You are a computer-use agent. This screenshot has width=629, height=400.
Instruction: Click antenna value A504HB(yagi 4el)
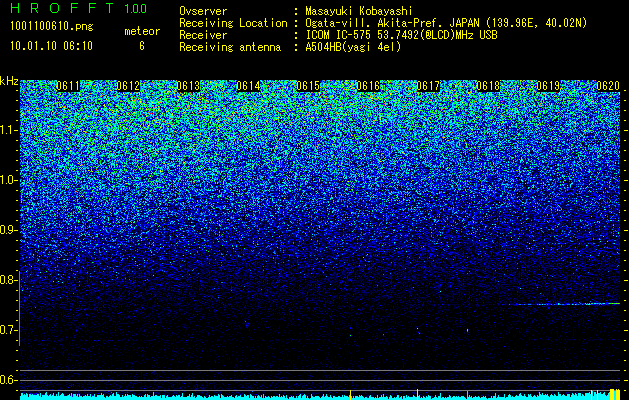tap(353, 47)
